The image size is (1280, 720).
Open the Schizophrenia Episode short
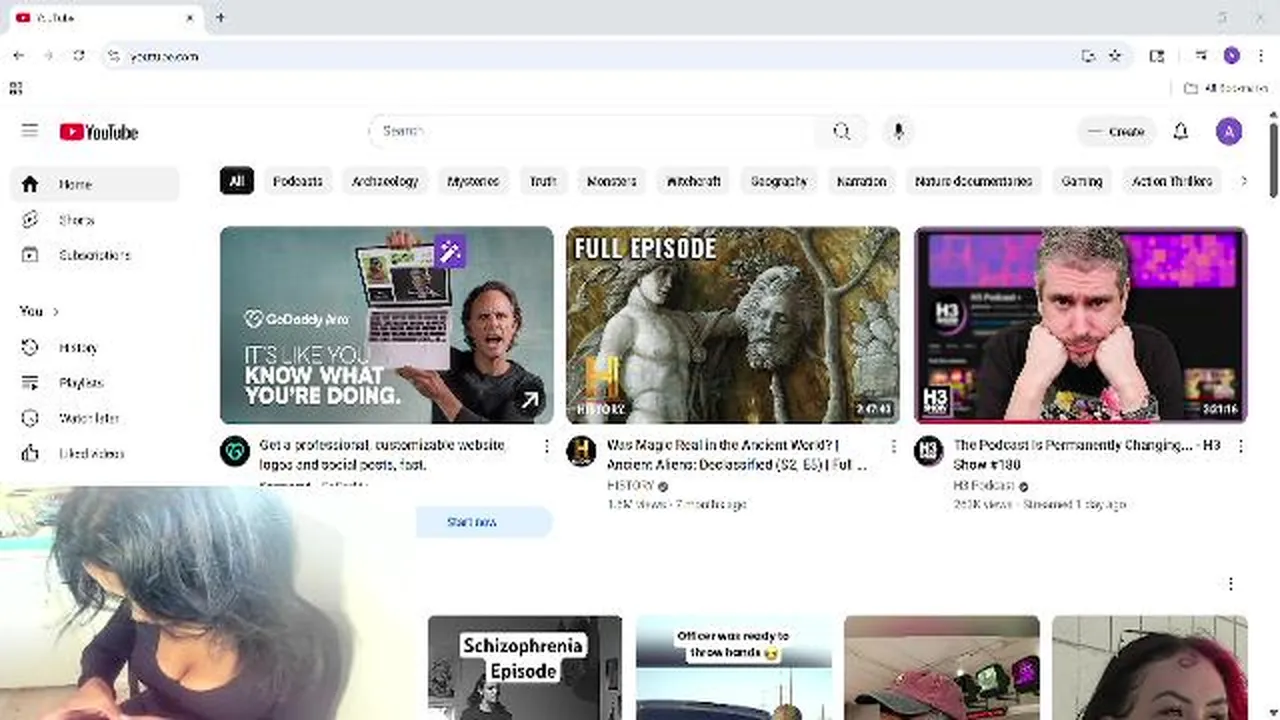point(525,667)
